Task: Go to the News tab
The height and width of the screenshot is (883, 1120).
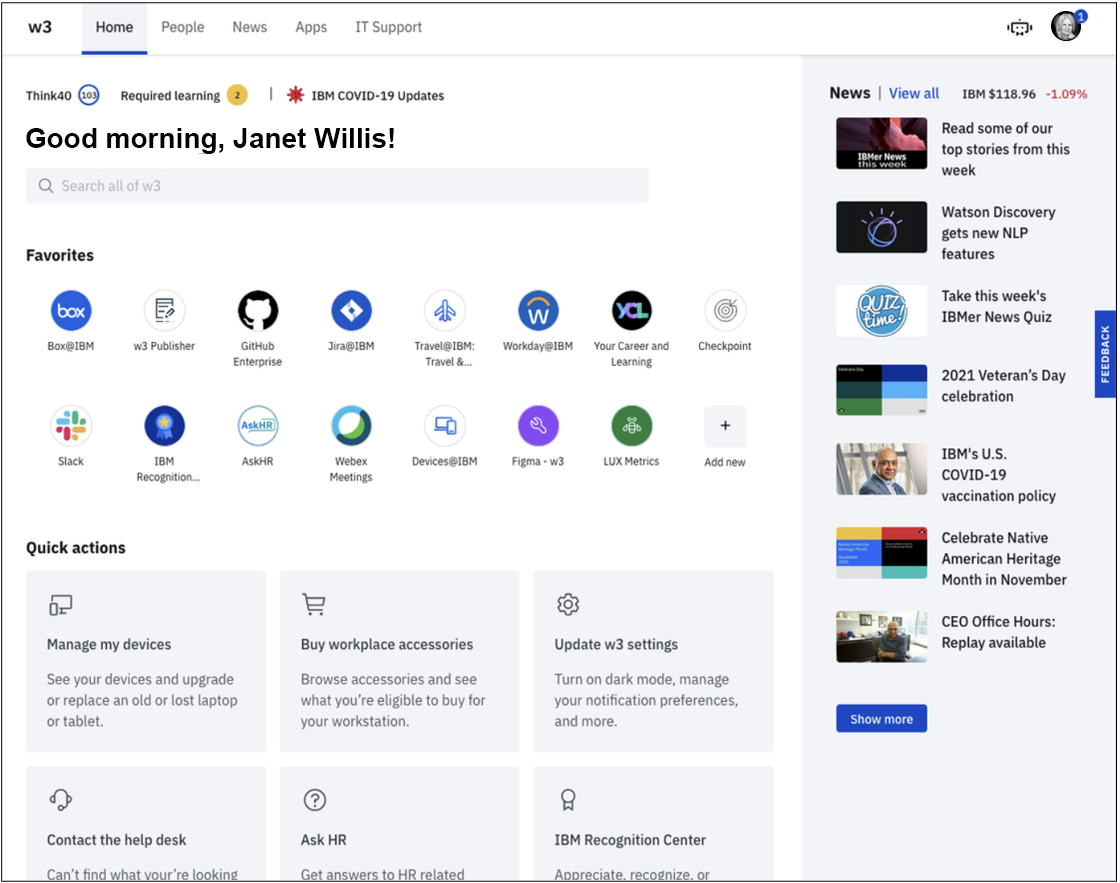Action: [x=249, y=27]
